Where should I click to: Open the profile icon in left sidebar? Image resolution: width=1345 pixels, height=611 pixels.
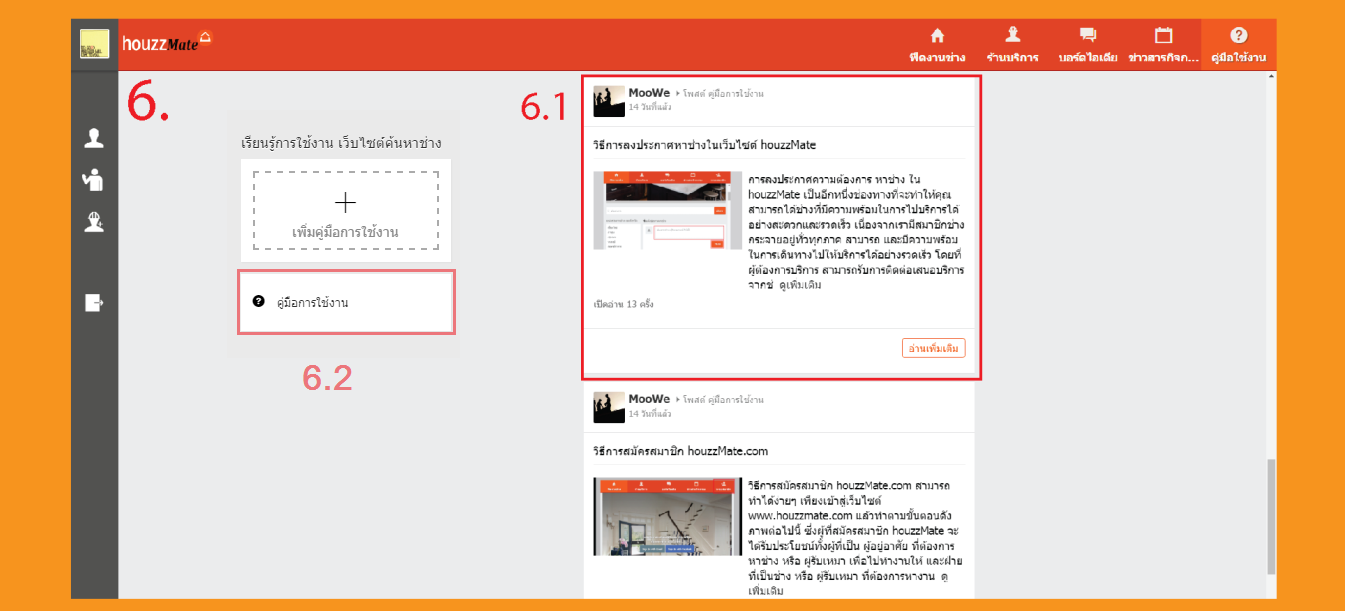(94, 138)
